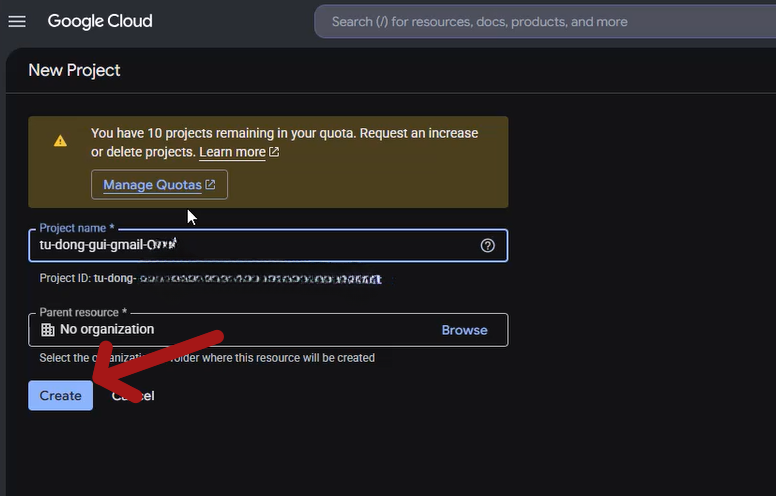The width and height of the screenshot is (776, 496).
Task: Click the Cancel button
Action: [133, 396]
